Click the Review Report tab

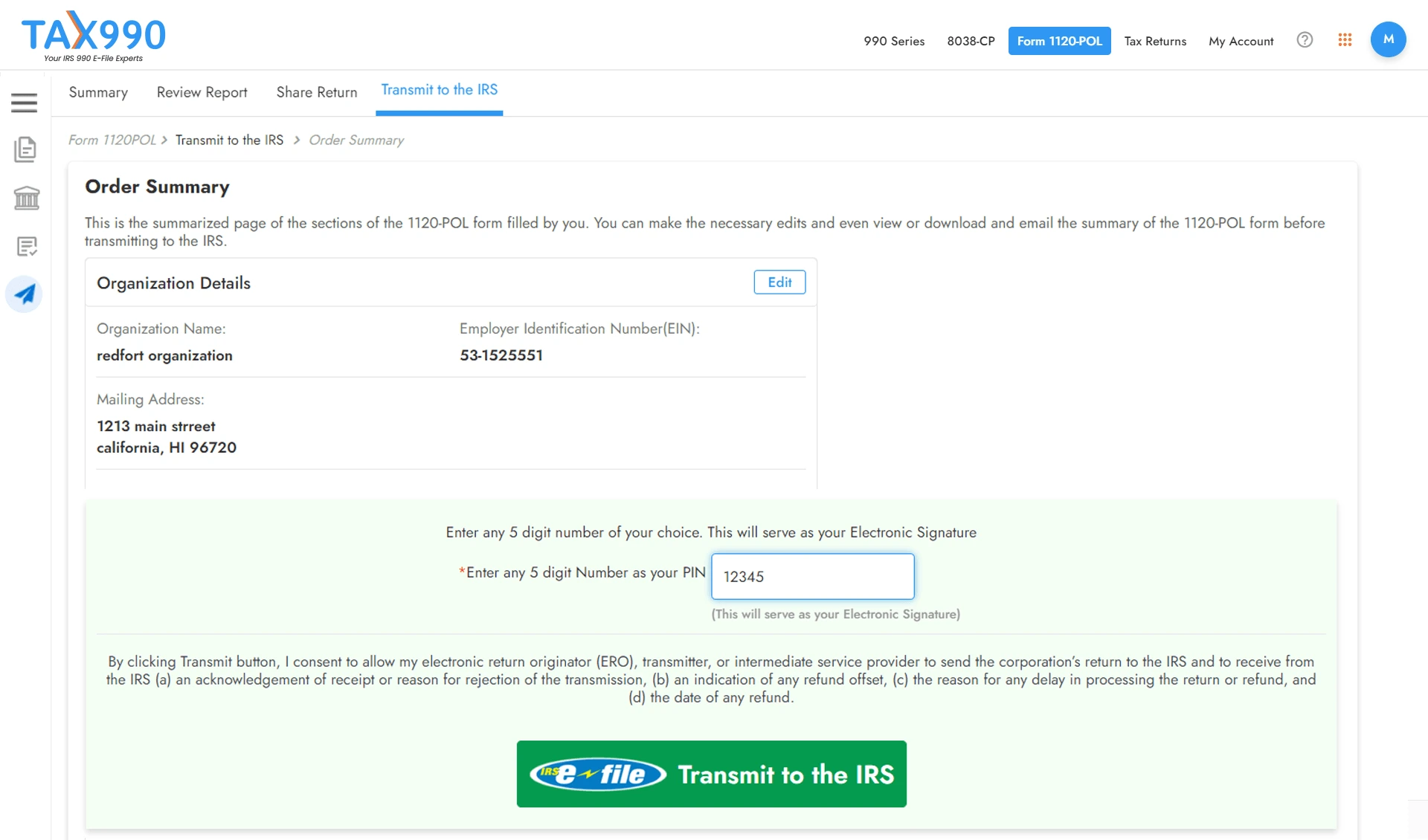coord(202,90)
